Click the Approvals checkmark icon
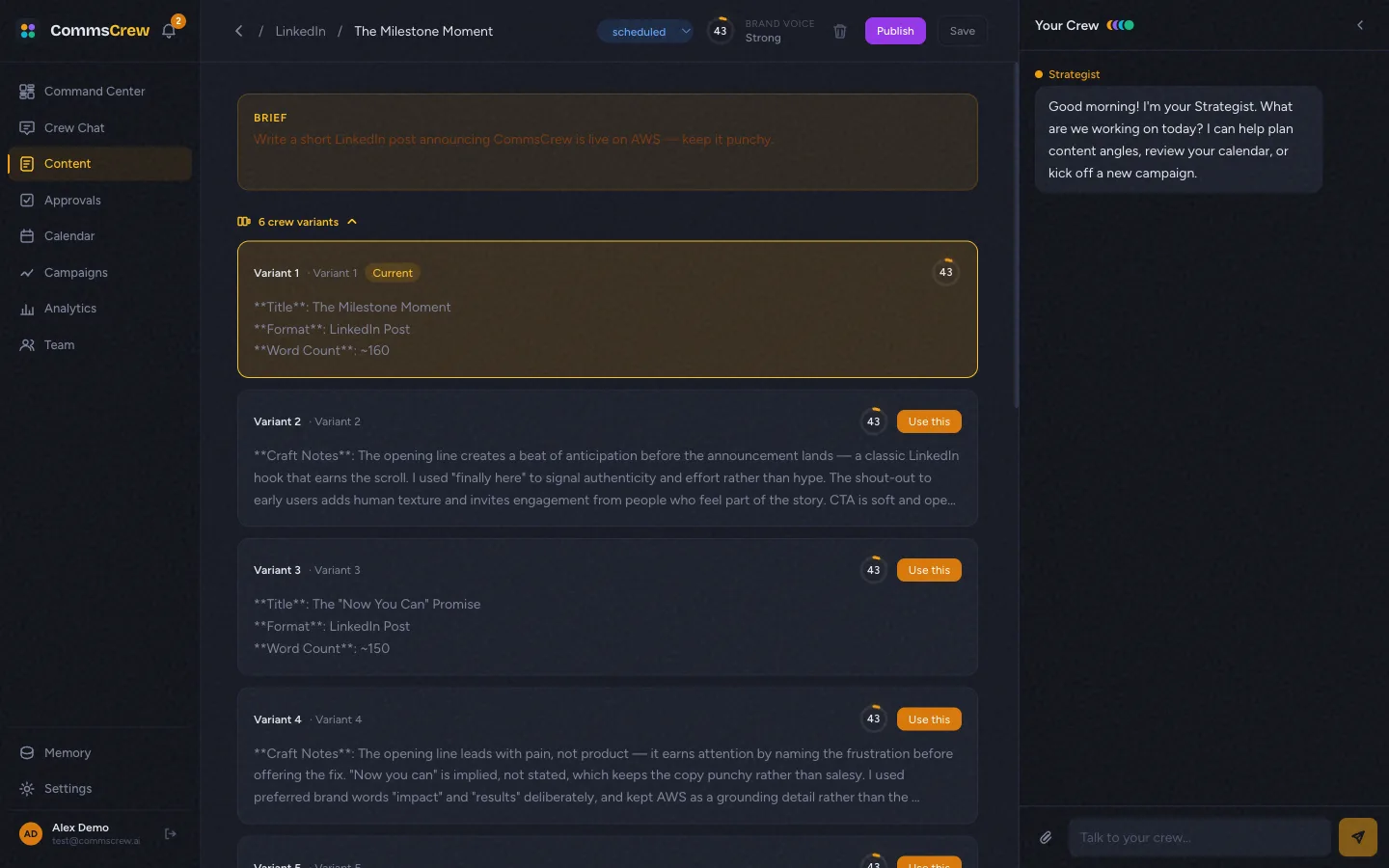This screenshot has width=1389, height=868. pyautogui.click(x=27, y=200)
